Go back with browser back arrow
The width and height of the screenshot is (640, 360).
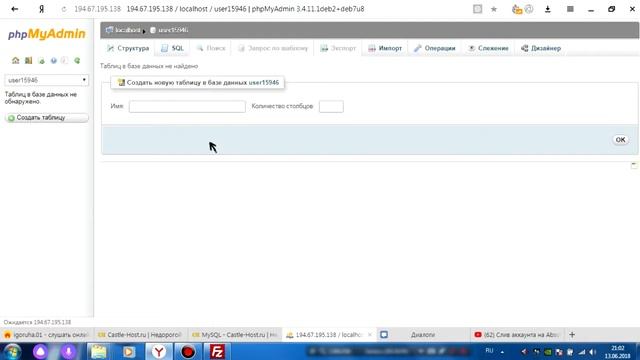(x=15, y=9)
